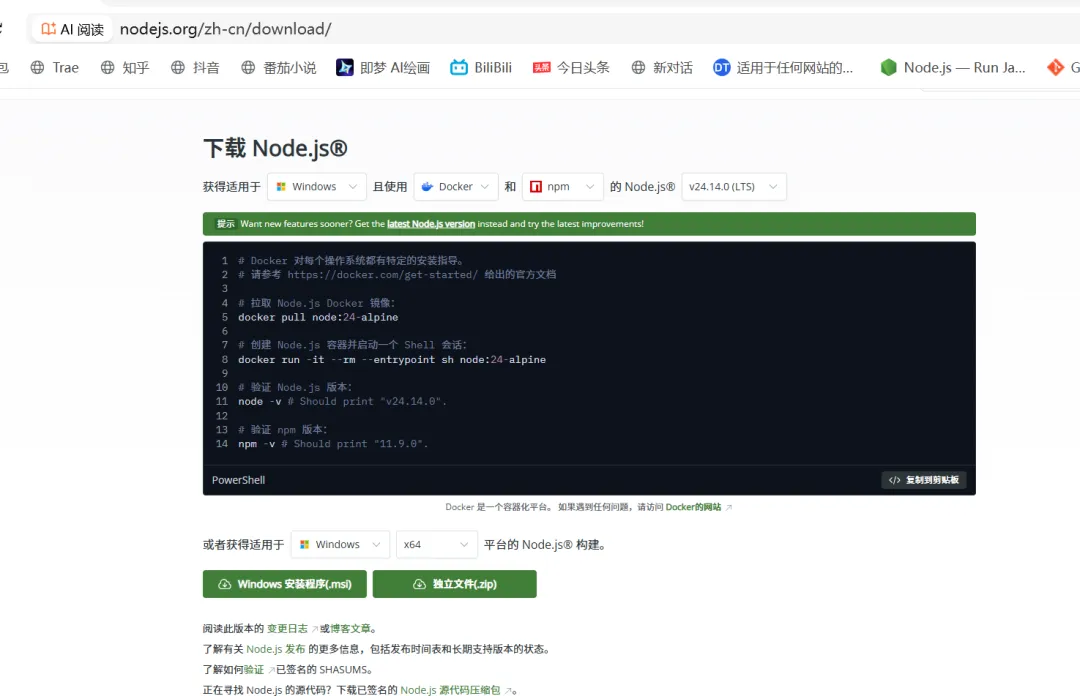Click the node -v command line
This screenshot has width=1080, height=696.
tap(342, 402)
